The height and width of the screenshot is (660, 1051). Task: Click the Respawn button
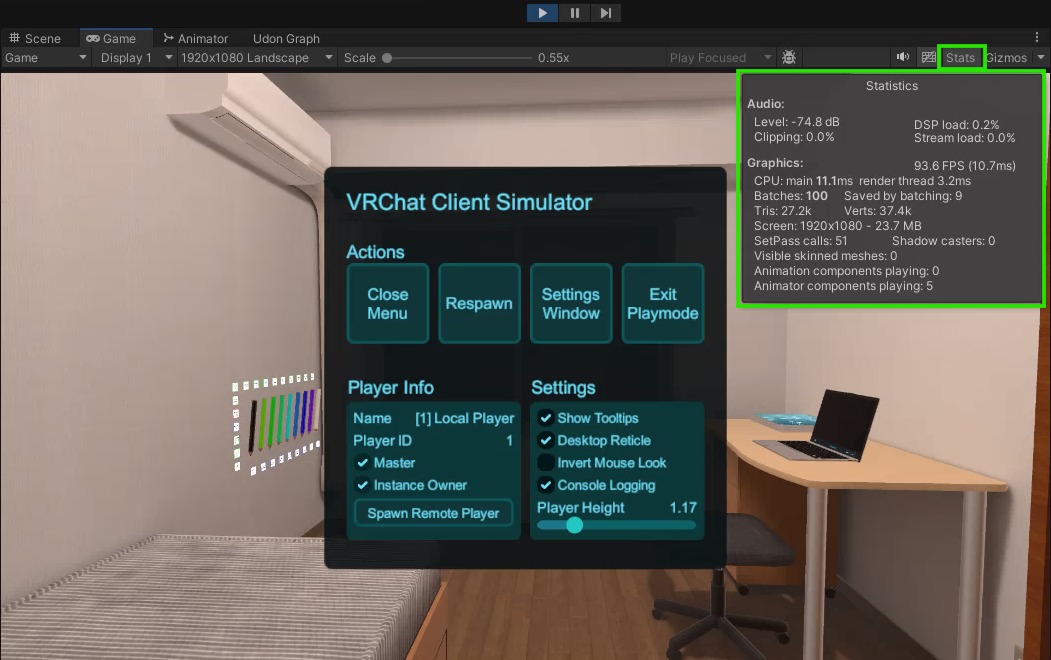pyautogui.click(x=479, y=304)
